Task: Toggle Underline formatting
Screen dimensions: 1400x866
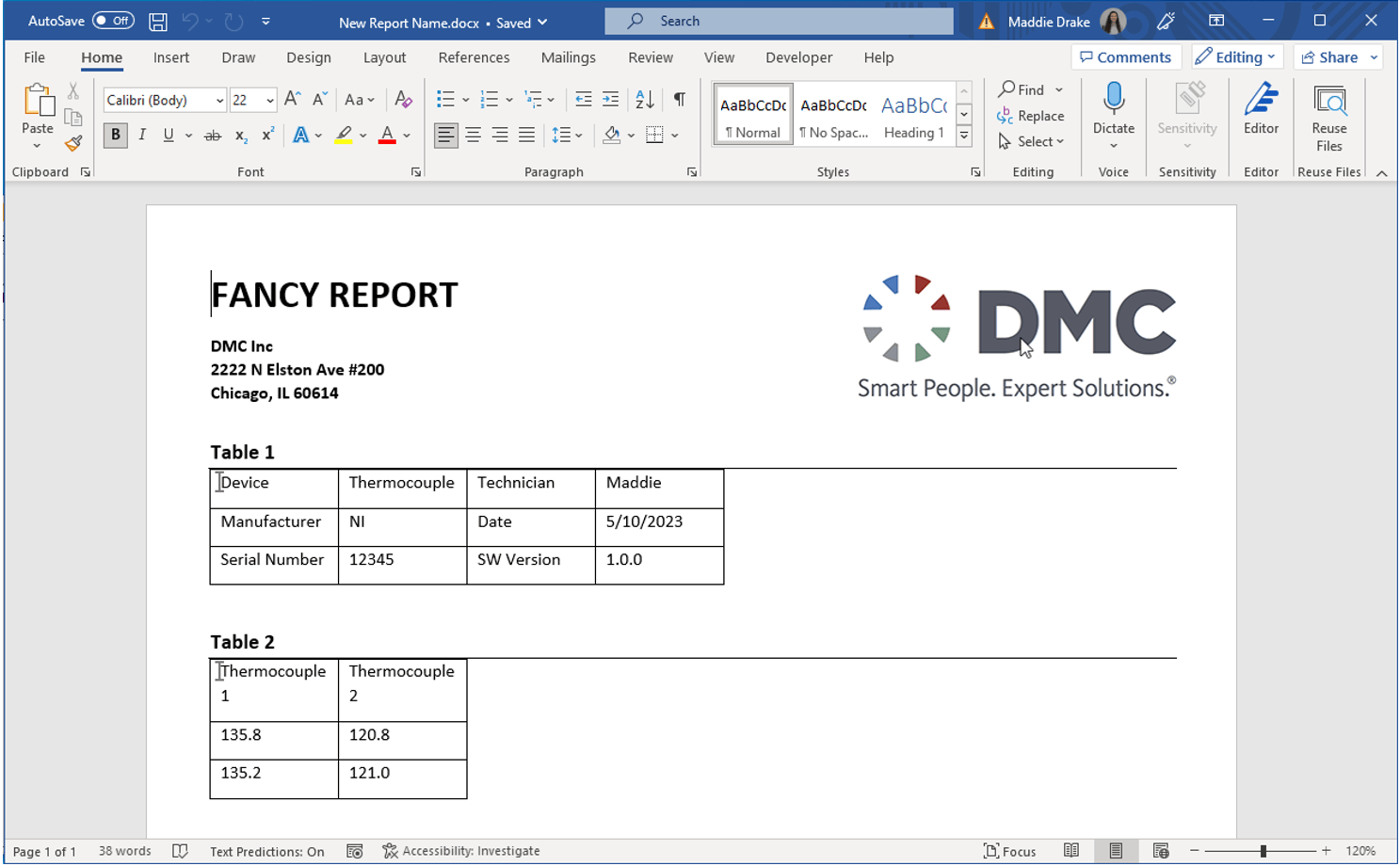Action: (x=169, y=136)
